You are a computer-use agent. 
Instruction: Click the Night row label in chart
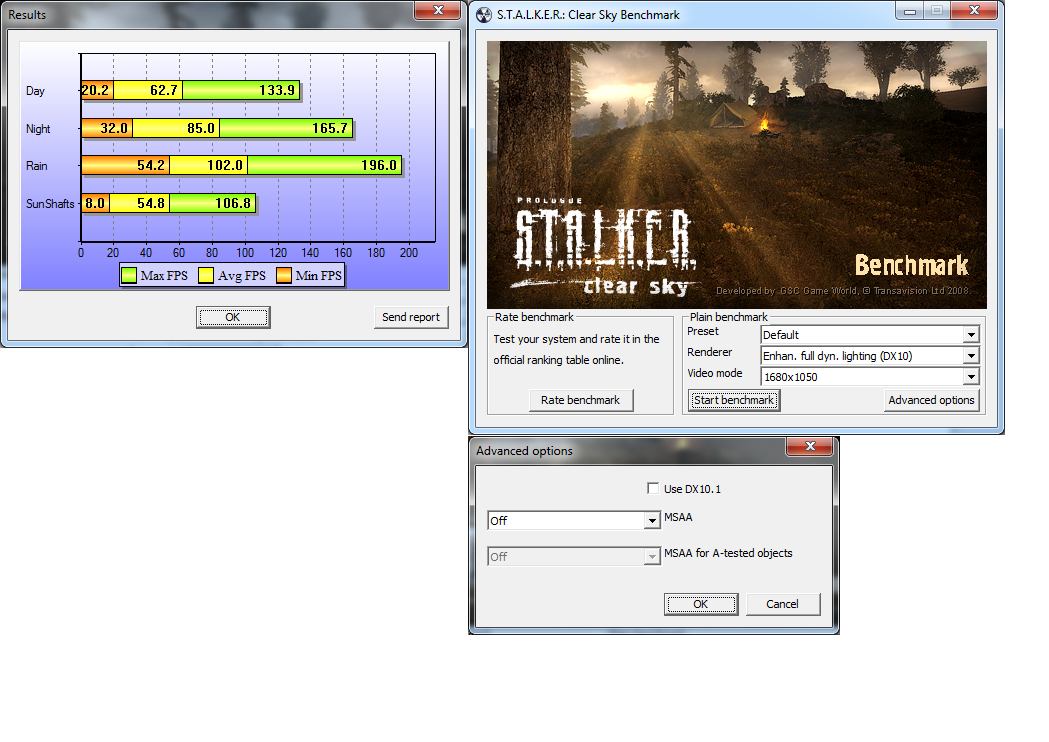click(x=38, y=128)
